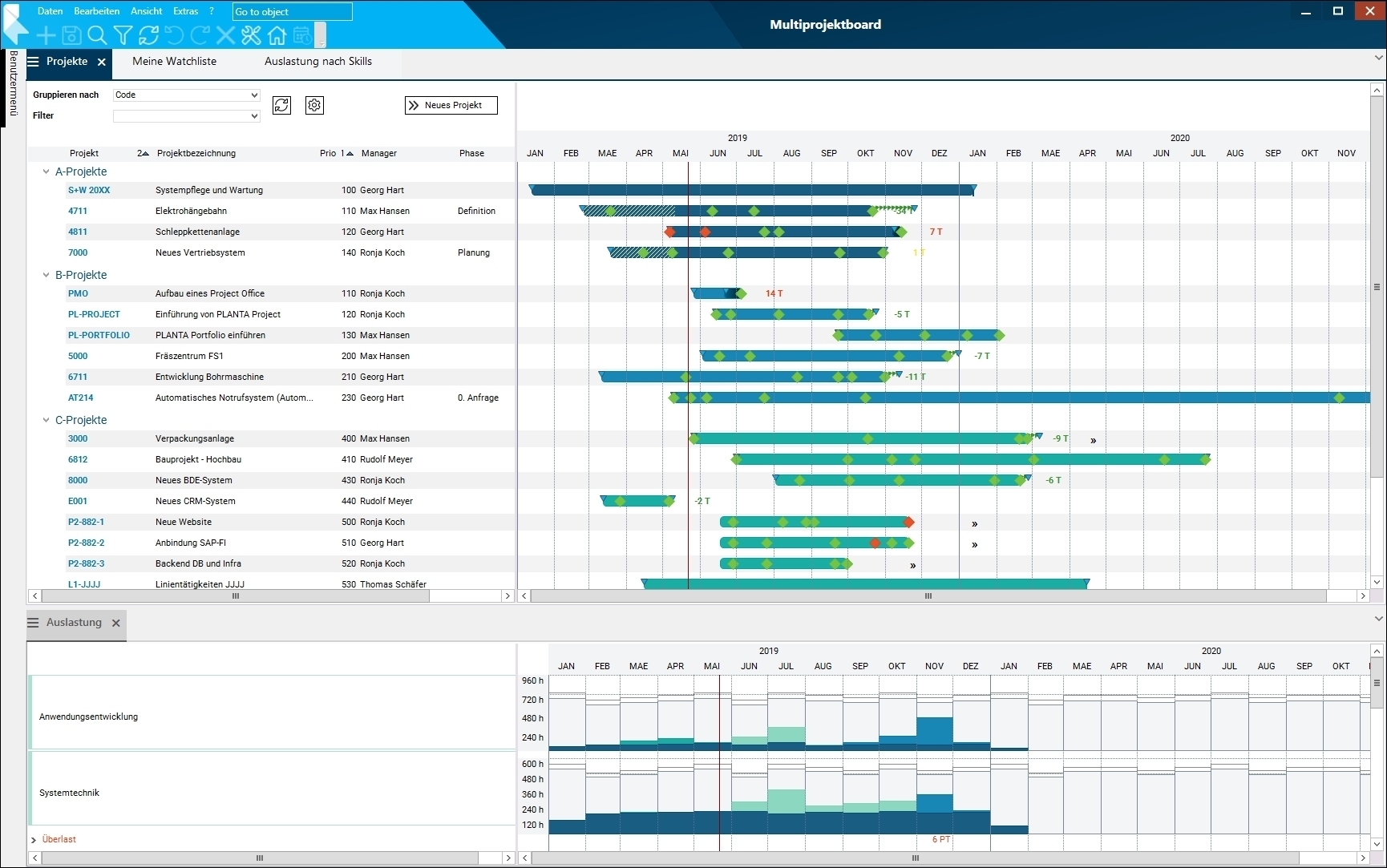Click the Neues Projekt button

(x=451, y=105)
